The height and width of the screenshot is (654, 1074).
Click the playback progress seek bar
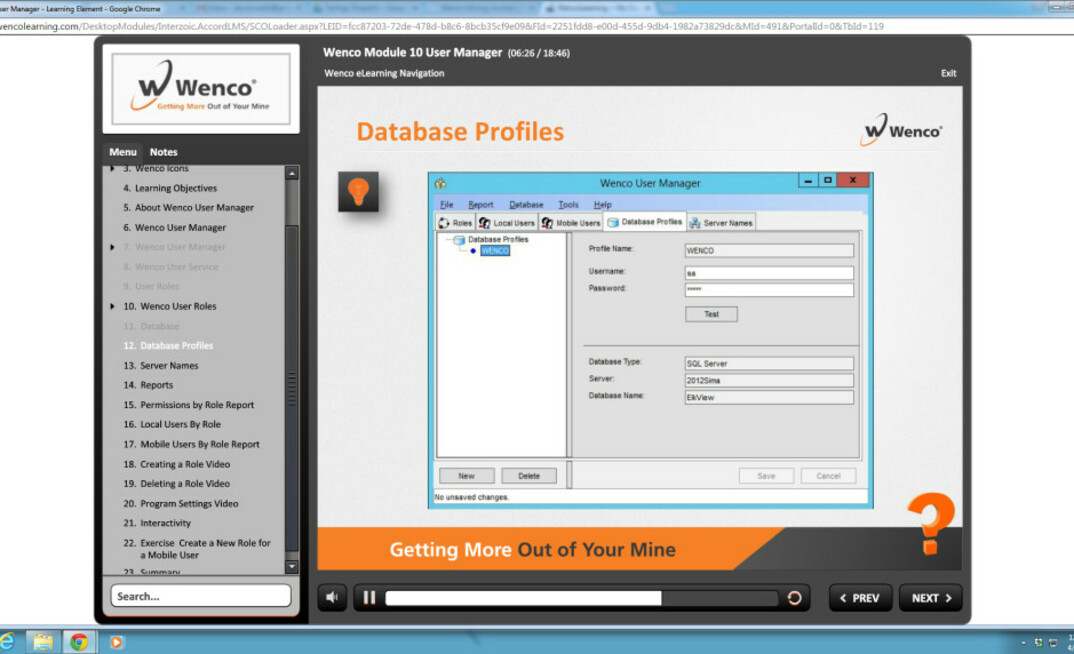tap(580, 598)
